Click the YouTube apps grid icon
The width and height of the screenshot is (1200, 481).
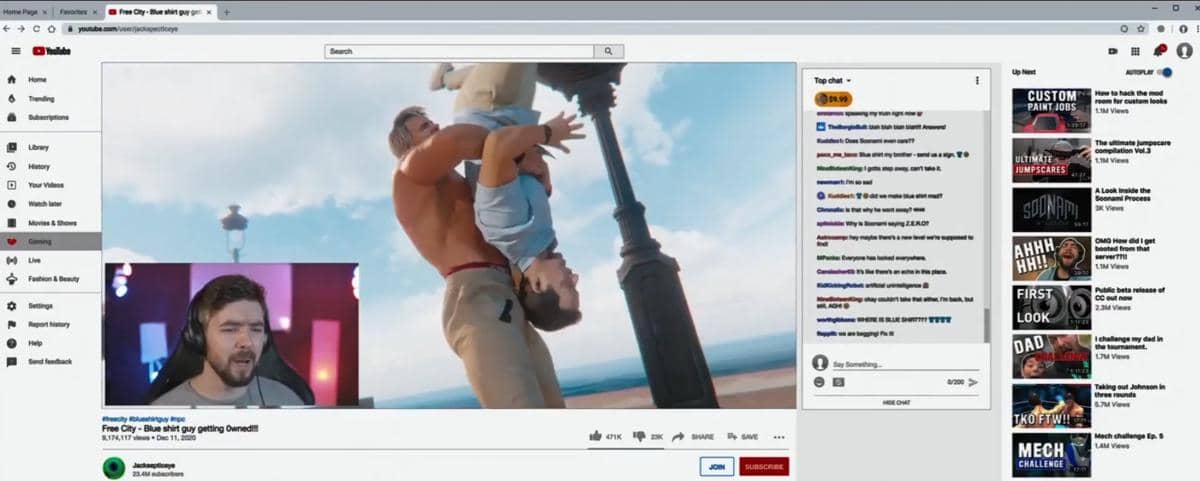tap(1136, 51)
